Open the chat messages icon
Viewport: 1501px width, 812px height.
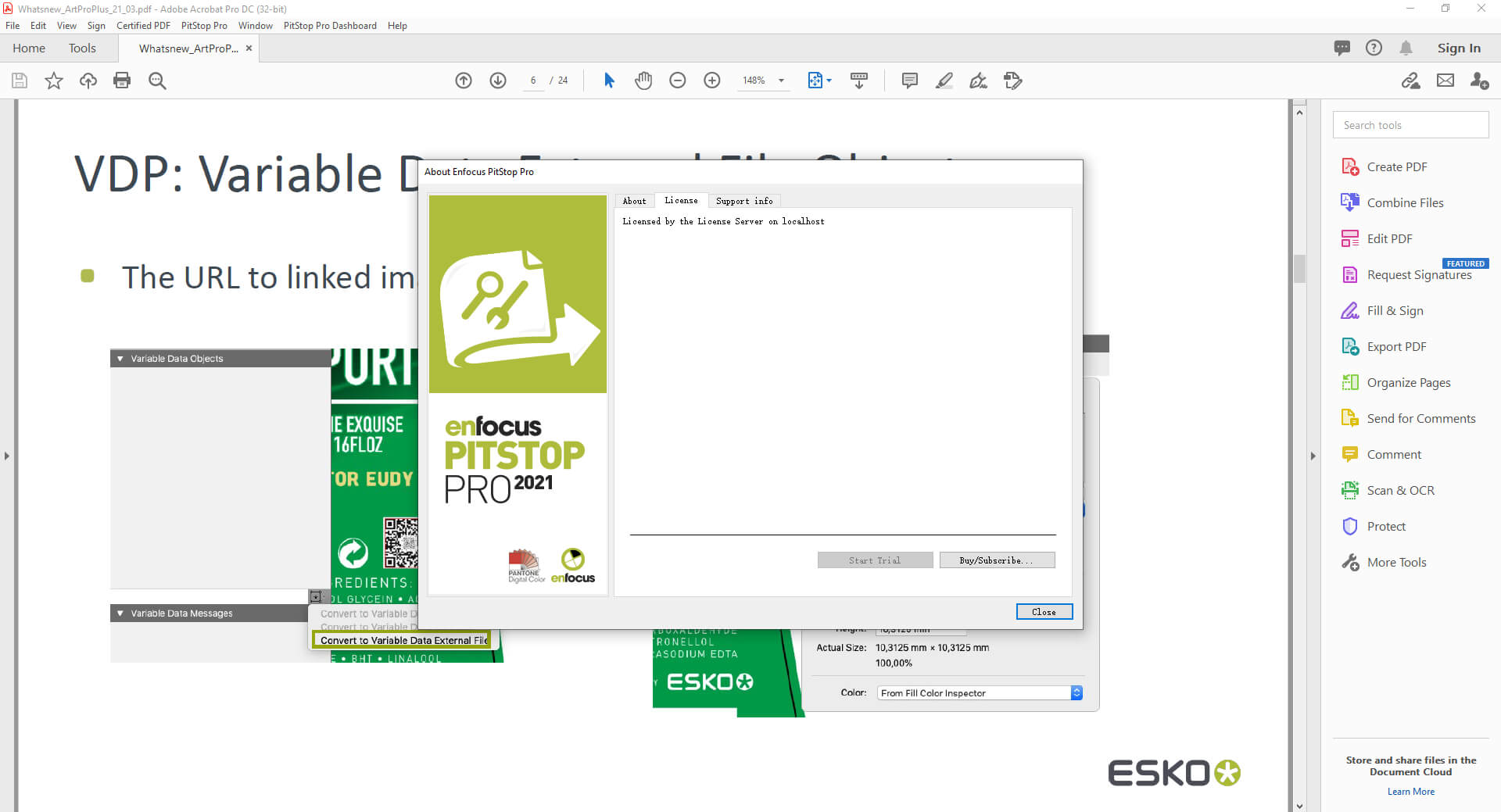point(1342,48)
